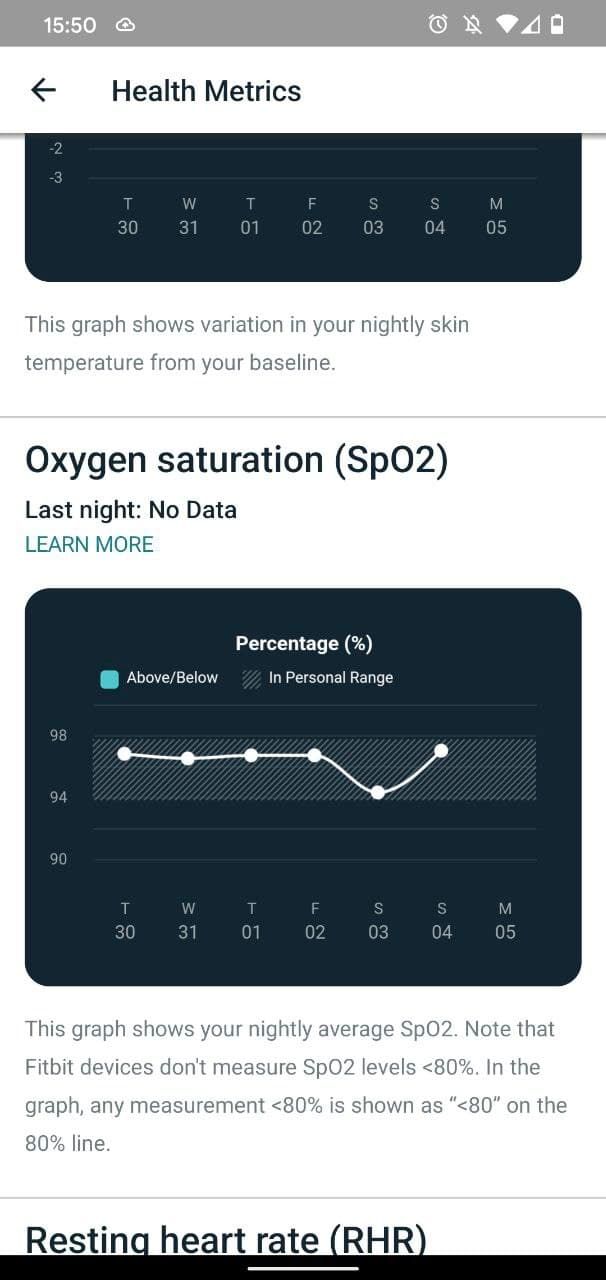Image resolution: width=606 pixels, height=1280 pixels.
Task: Tap the Friday 02 SpO2 data point
Action: pos(315,754)
